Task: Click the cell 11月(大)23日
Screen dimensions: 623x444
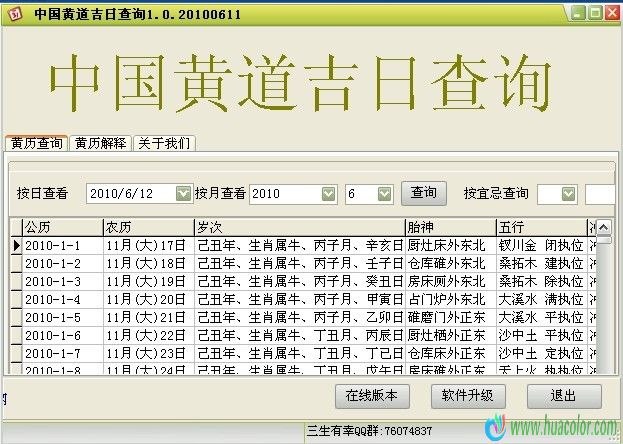Action: [x=149, y=353]
